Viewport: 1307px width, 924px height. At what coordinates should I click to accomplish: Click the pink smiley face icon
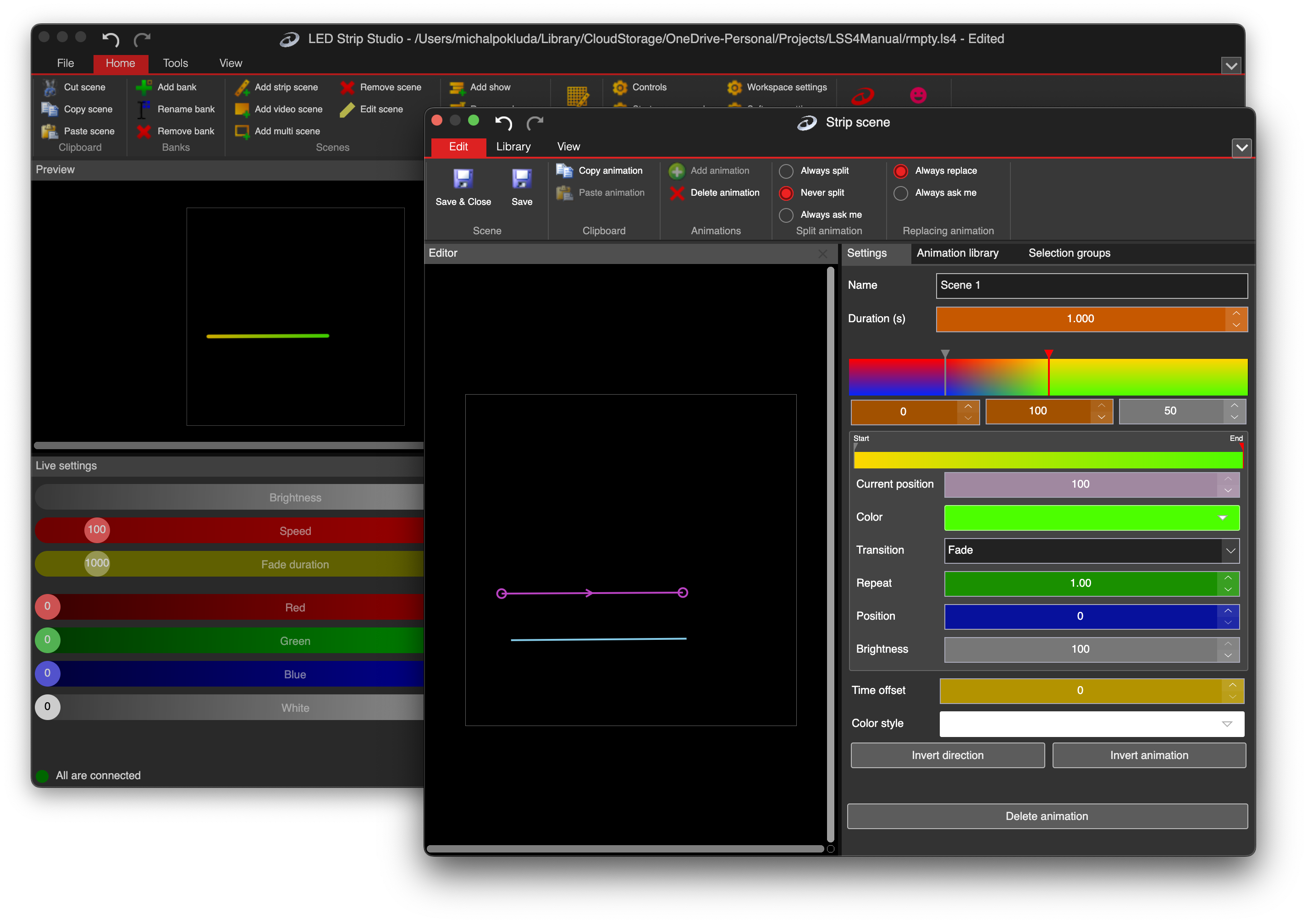point(918,95)
